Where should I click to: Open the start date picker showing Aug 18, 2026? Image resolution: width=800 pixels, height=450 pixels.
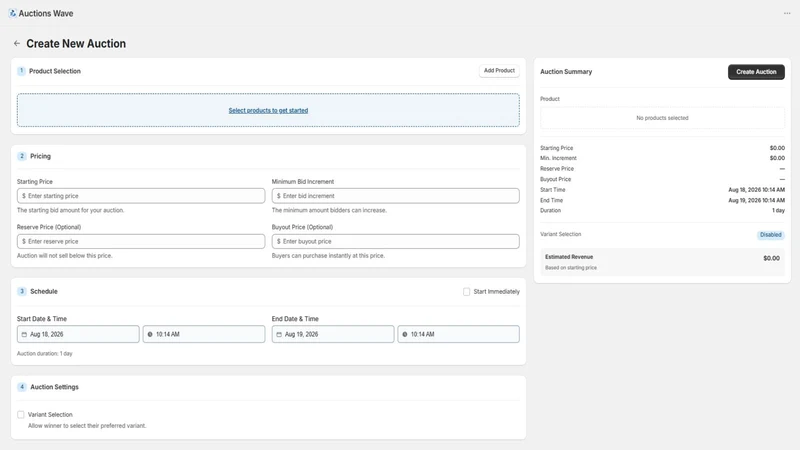tap(78, 334)
